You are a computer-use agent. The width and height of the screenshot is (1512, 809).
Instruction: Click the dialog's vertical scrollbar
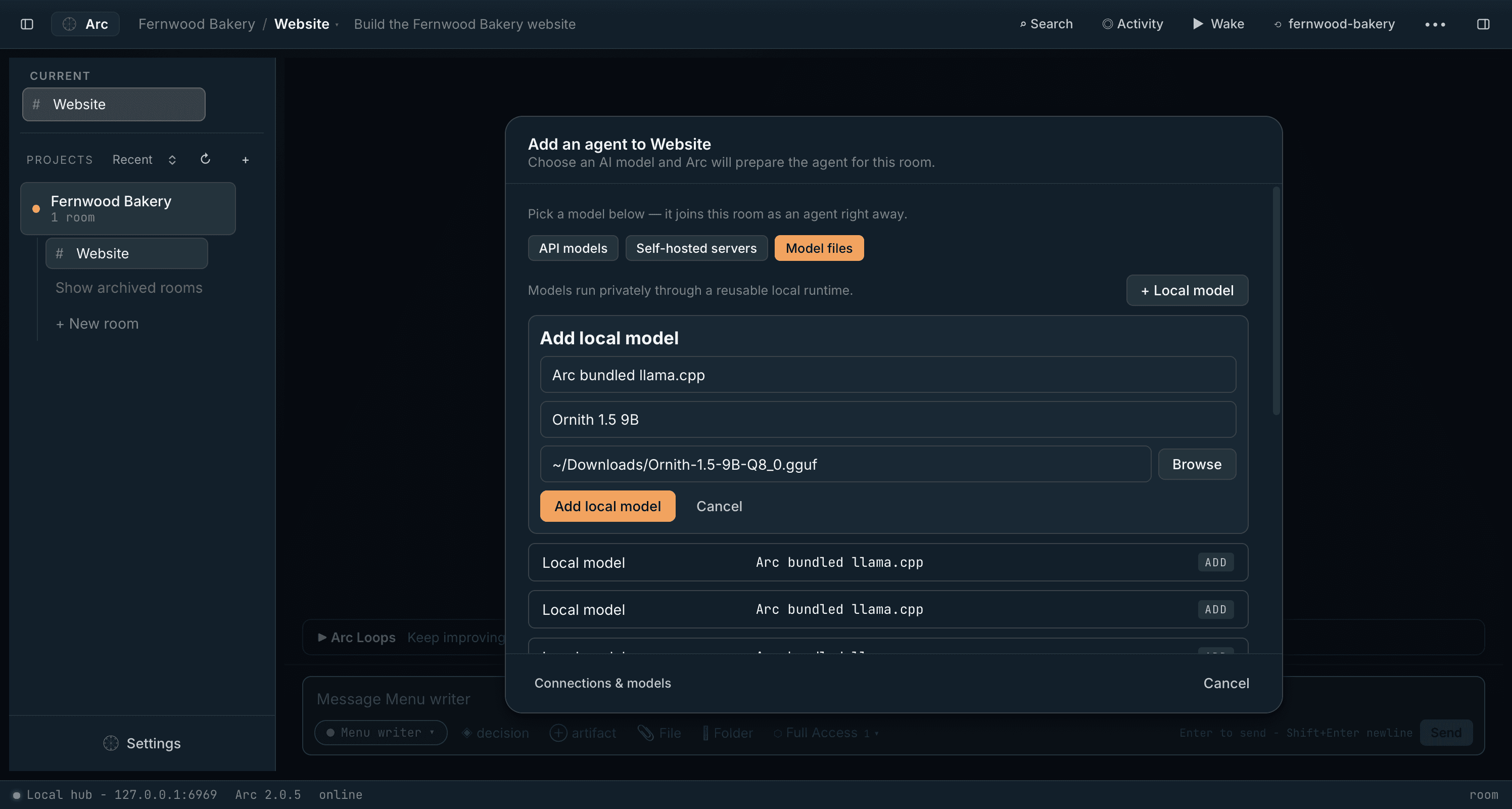pyautogui.click(x=1275, y=301)
